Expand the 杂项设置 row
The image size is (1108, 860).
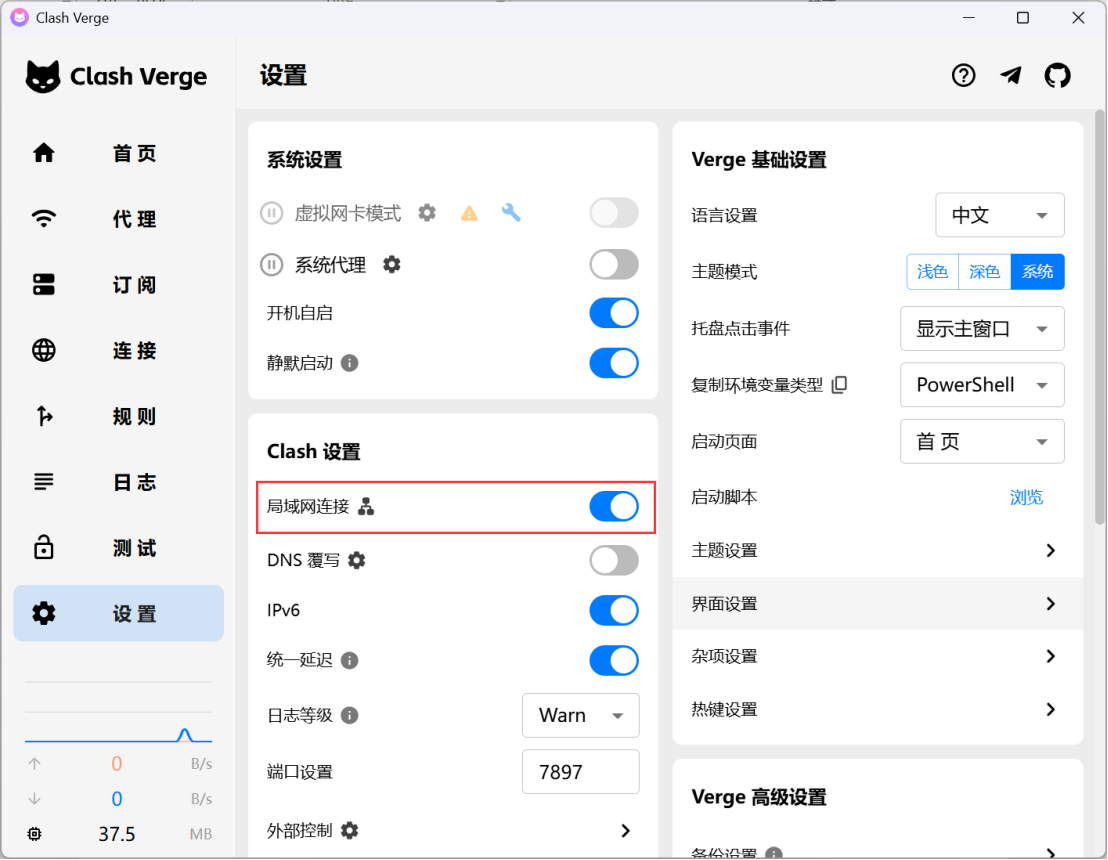(878, 656)
